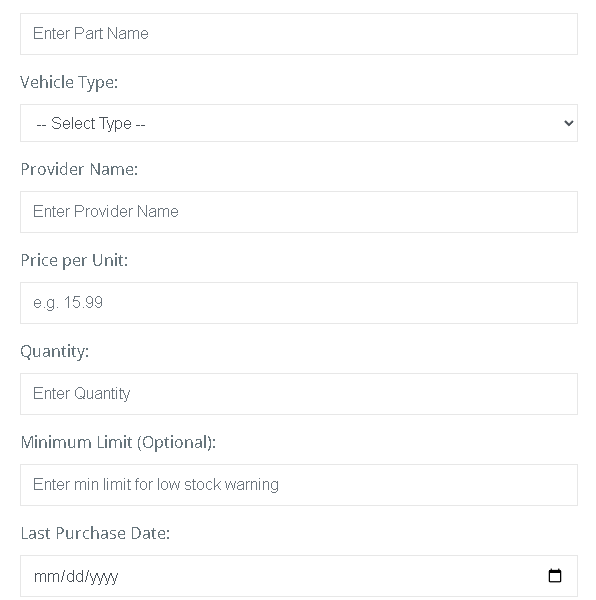Click the Enter Part Name field
Viewport: 596px width, 600px height.
pyautogui.click(x=299, y=34)
